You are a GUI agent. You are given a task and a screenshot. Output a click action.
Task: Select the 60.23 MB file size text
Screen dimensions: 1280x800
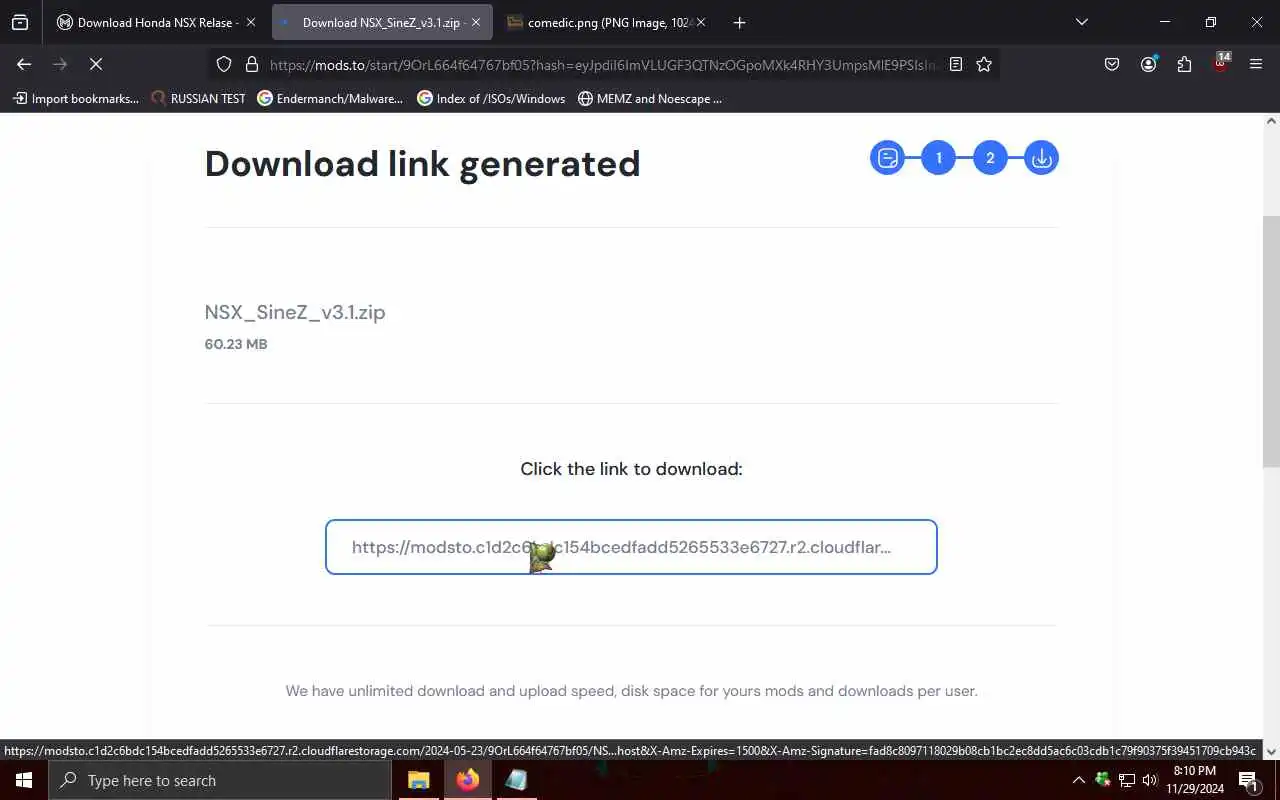point(236,344)
